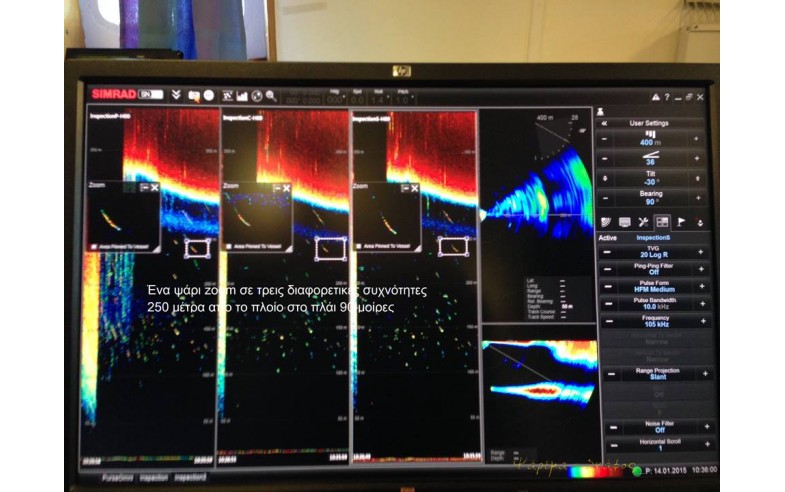
Task: Increase range with plus on 400 m
Action: pyautogui.click(x=696, y=139)
